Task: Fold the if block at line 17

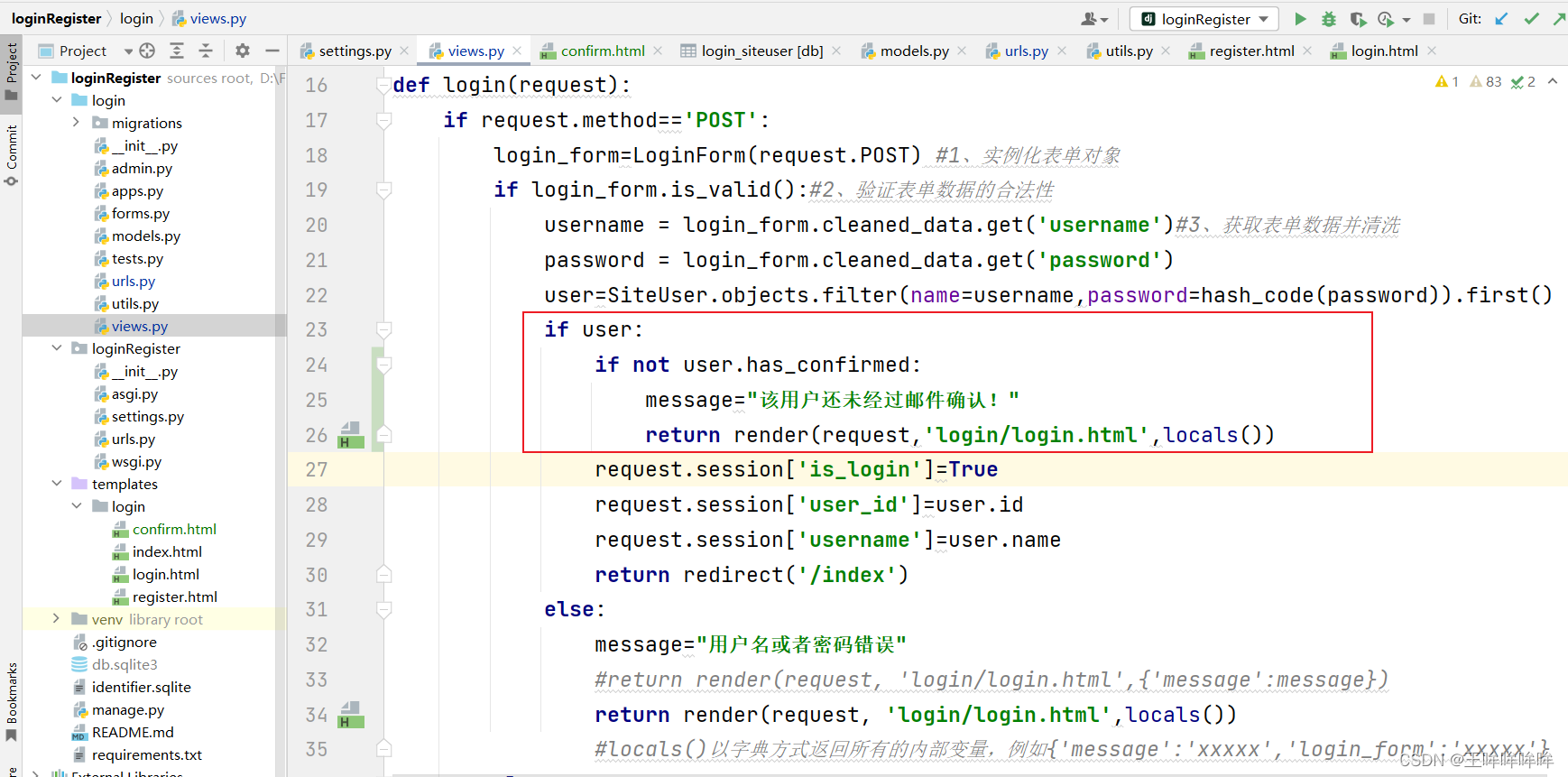Action: point(383,120)
